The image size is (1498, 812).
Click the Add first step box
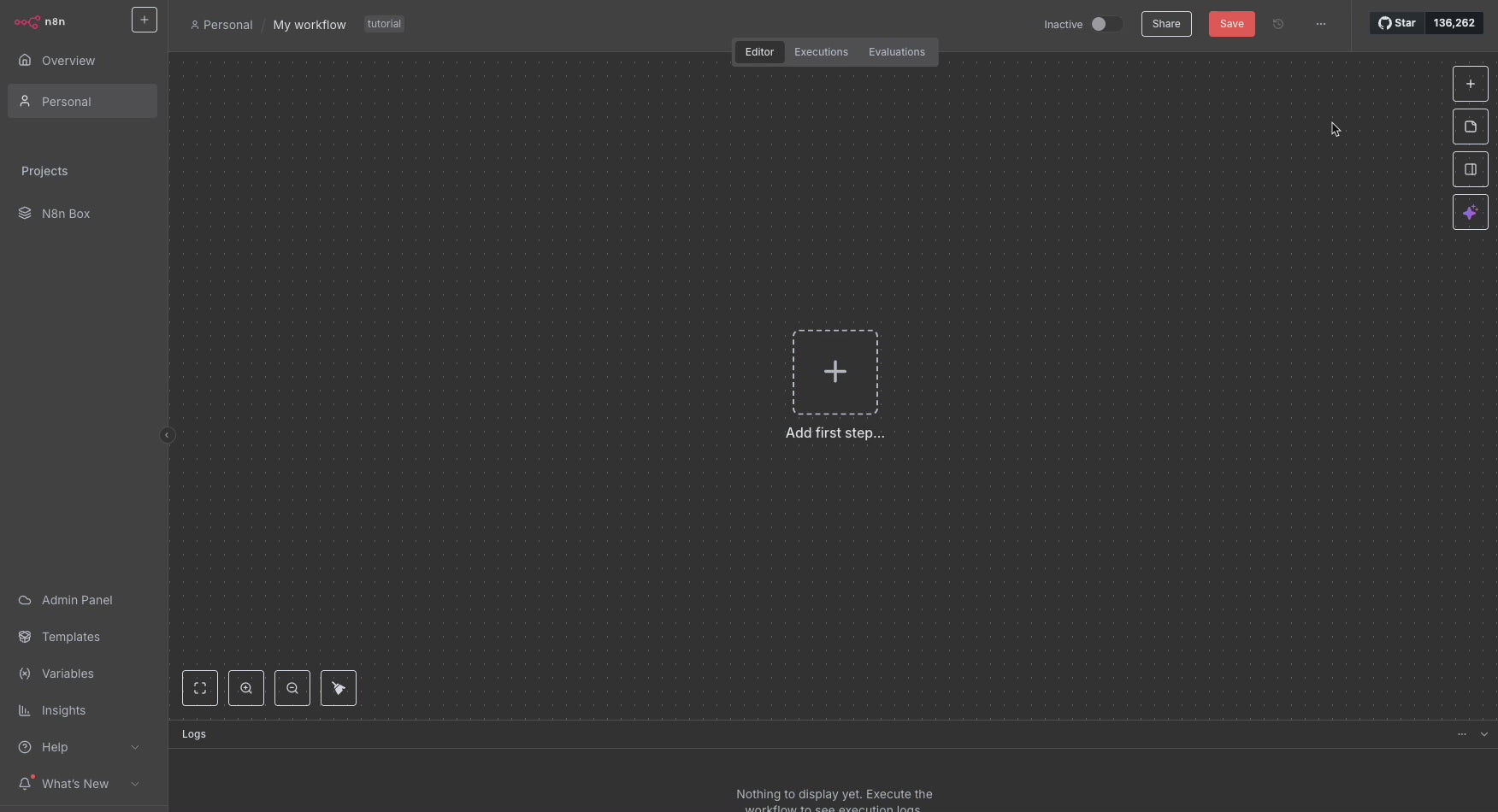(x=835, y=373)
